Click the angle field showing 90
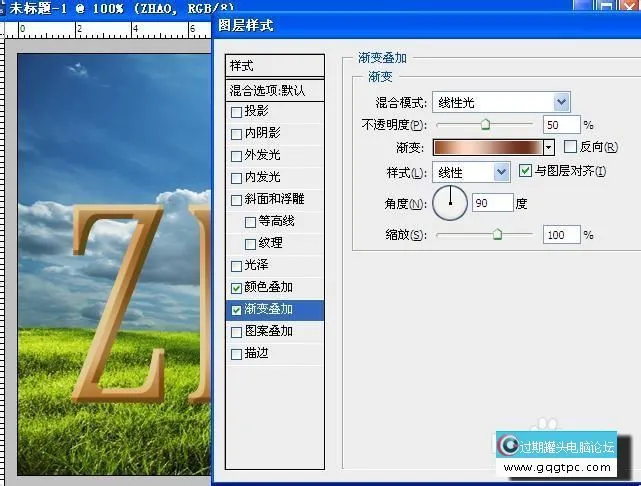This screenshot has height=486, width=641. coord(493,203)
